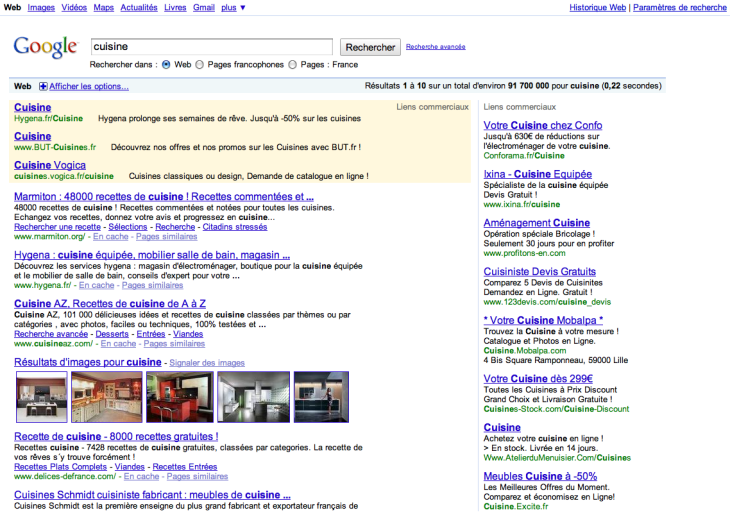Click Recettes Plats Complets sublink
730x517 pixels.
point(61,467)
